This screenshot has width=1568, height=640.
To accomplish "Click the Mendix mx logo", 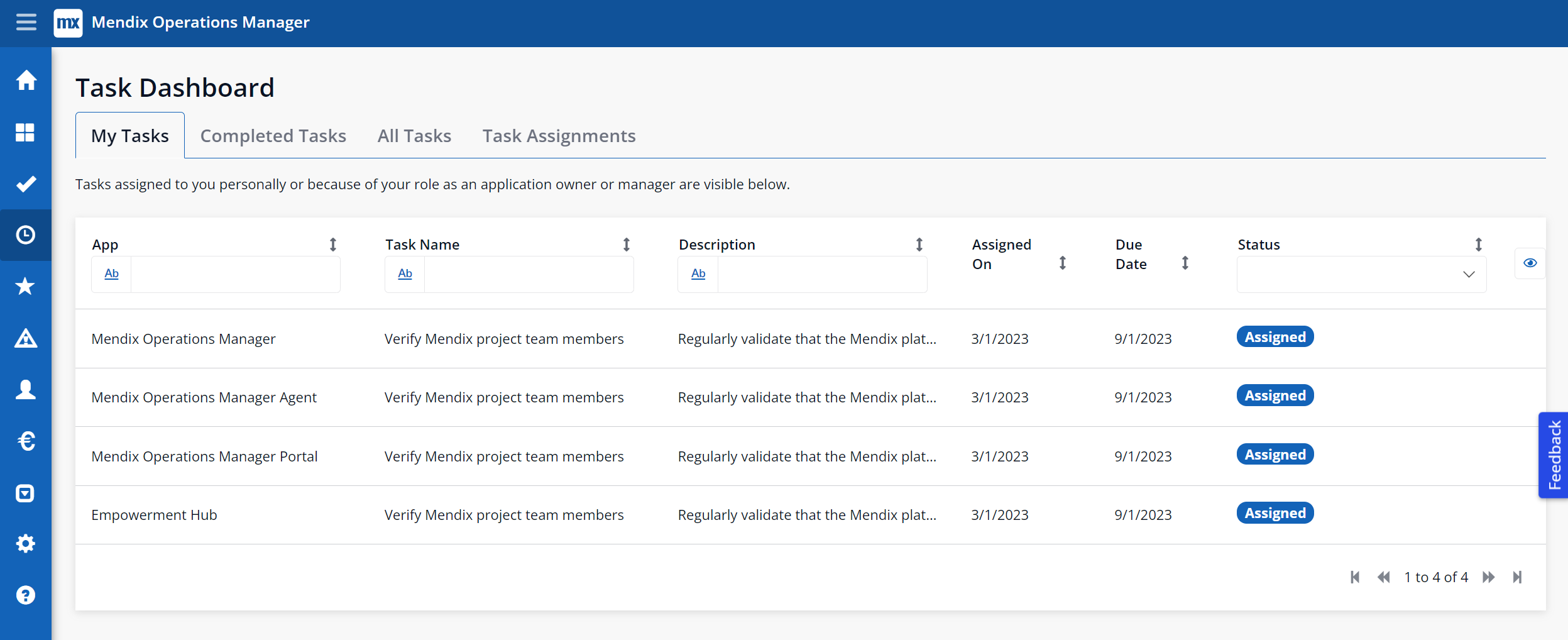I will [x=68, y=23].
